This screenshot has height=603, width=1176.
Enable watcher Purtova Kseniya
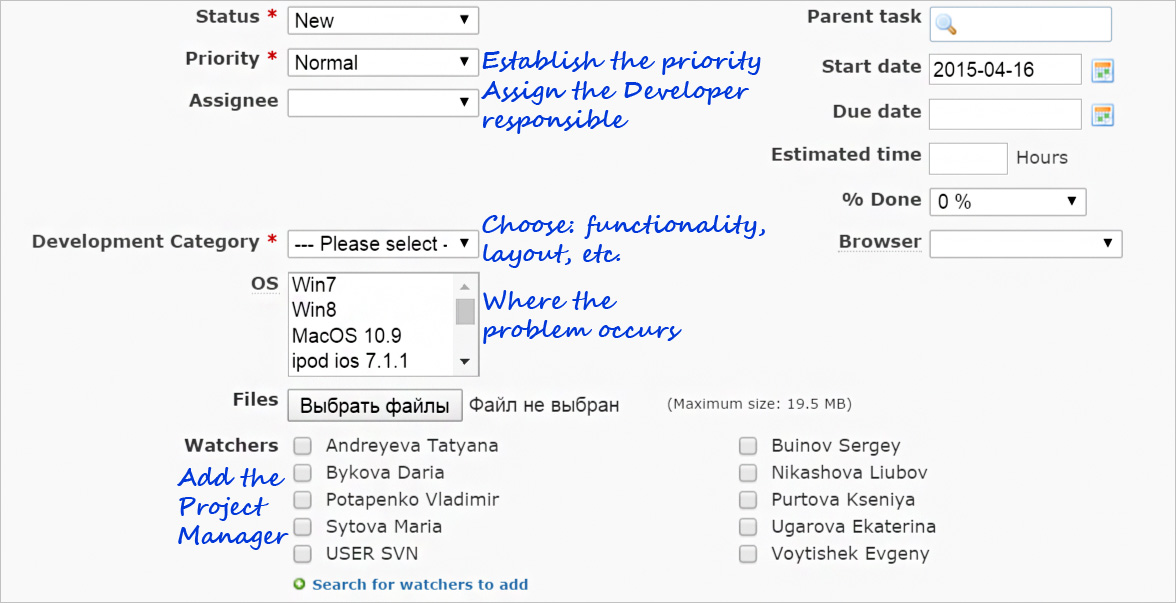747,500
